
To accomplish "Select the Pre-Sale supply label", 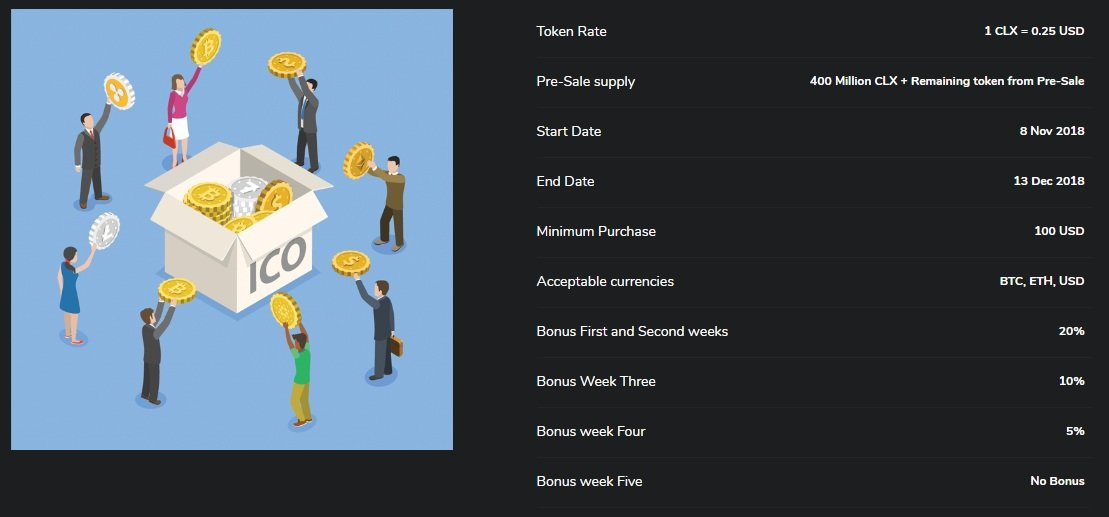I will (586, 81).
